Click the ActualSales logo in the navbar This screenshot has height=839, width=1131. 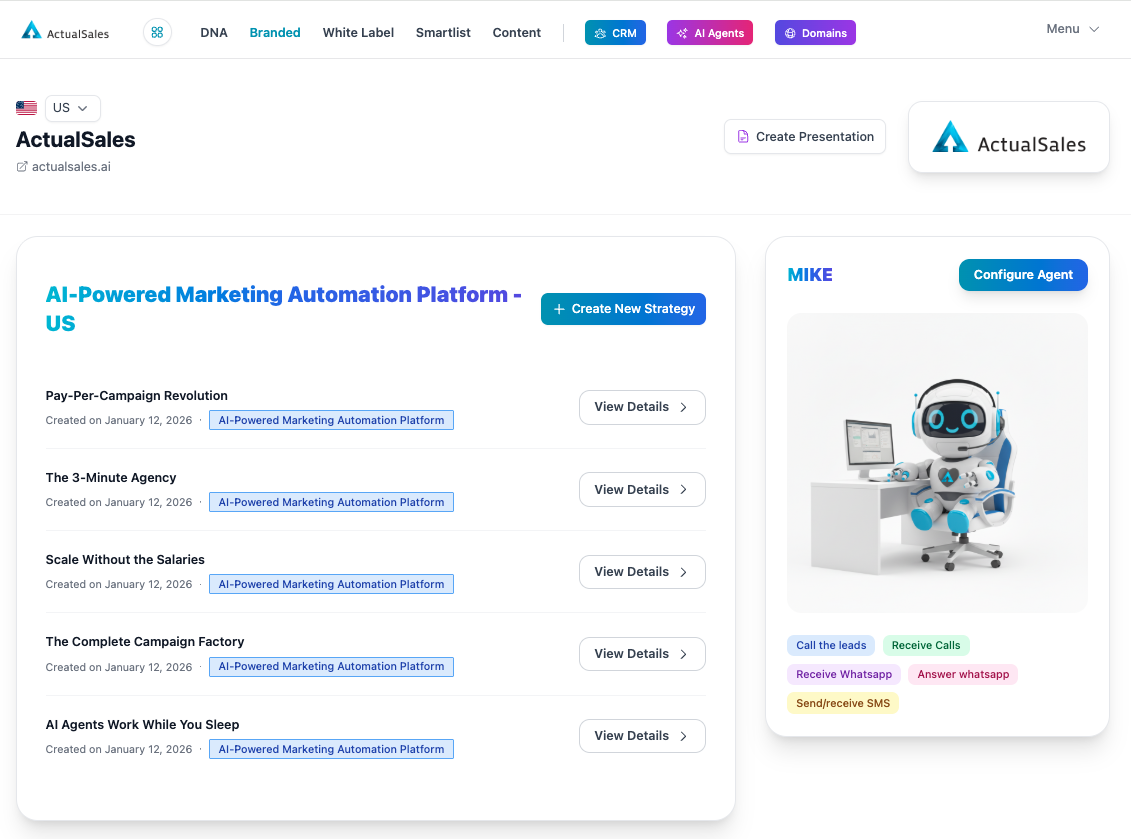point(65,32)
